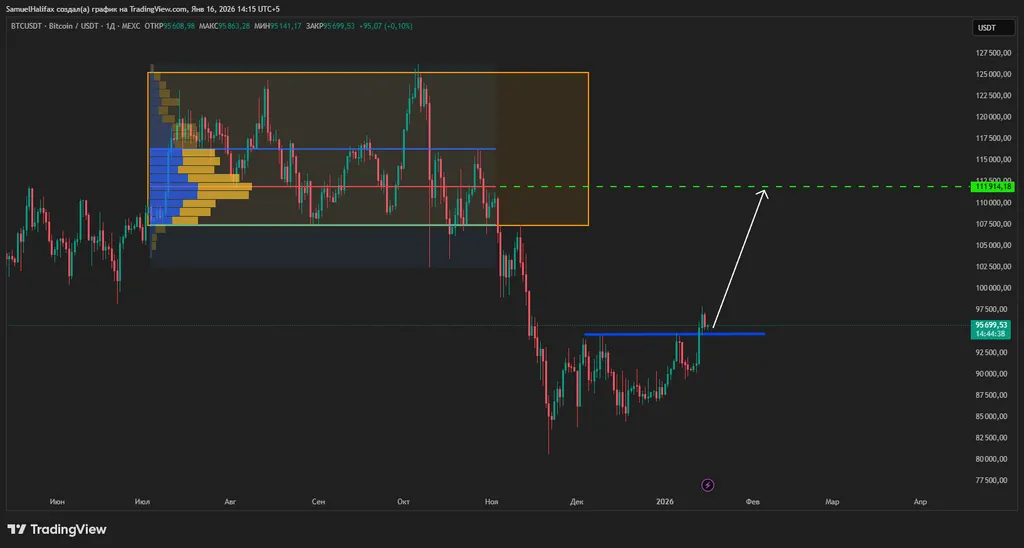Click the 'Апр' label on time axis
The image size is (1024, 548).
[921, 500]
